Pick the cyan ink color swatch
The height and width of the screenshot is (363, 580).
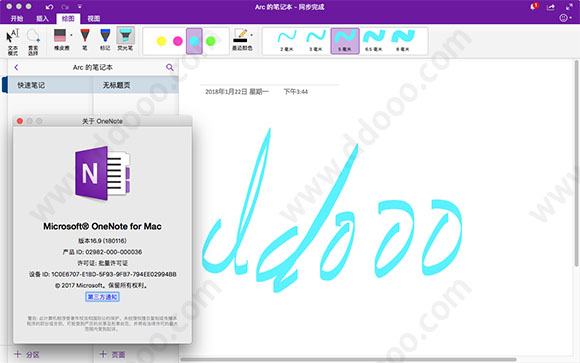pyautogui.click(x=194, y=41)
